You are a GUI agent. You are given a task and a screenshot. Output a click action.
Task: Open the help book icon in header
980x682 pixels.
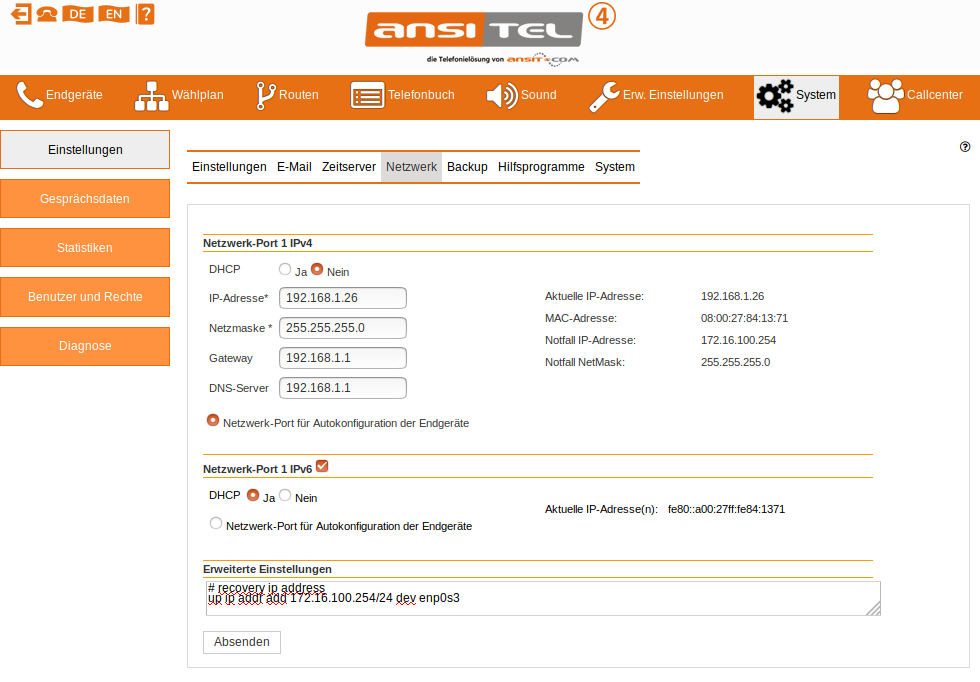pos(145,14)
